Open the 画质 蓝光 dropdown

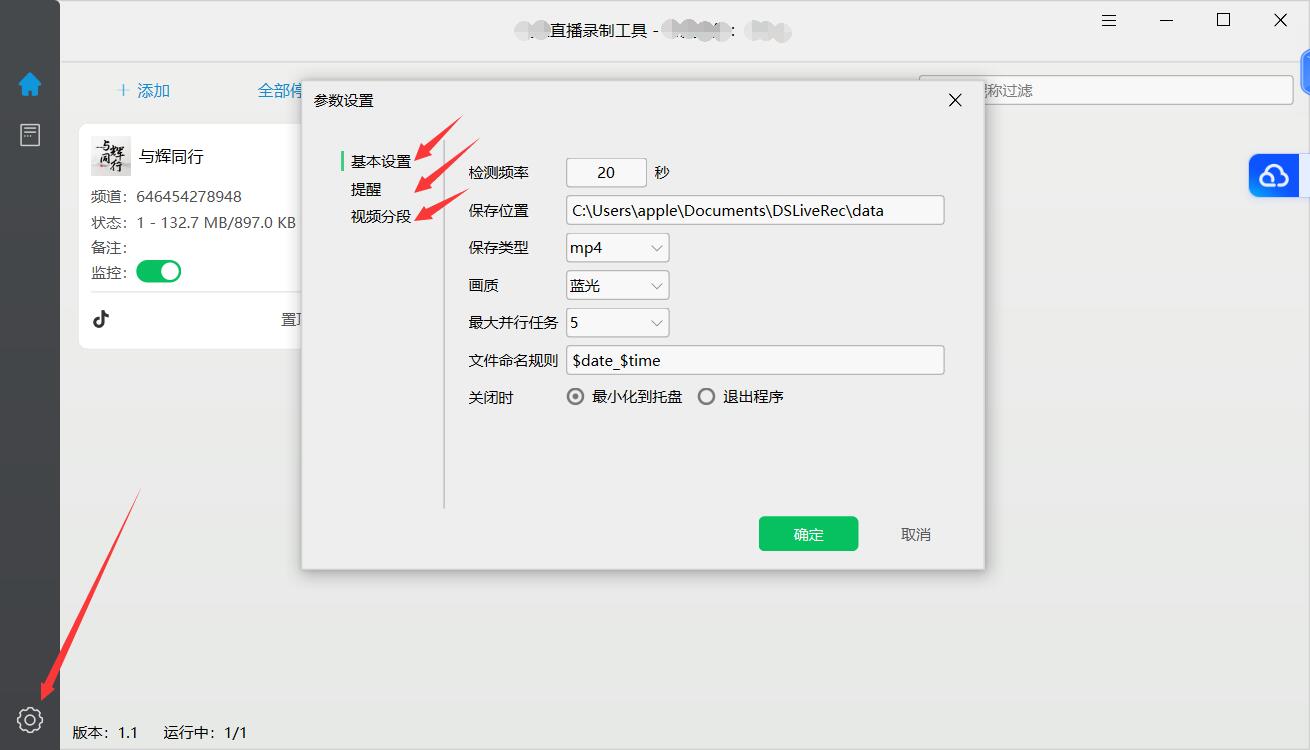618,285
